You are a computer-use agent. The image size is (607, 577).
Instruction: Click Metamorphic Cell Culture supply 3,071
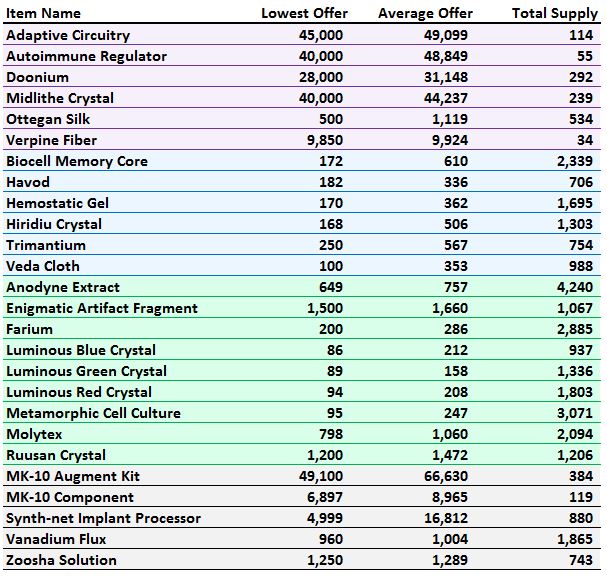click(576, 413)
